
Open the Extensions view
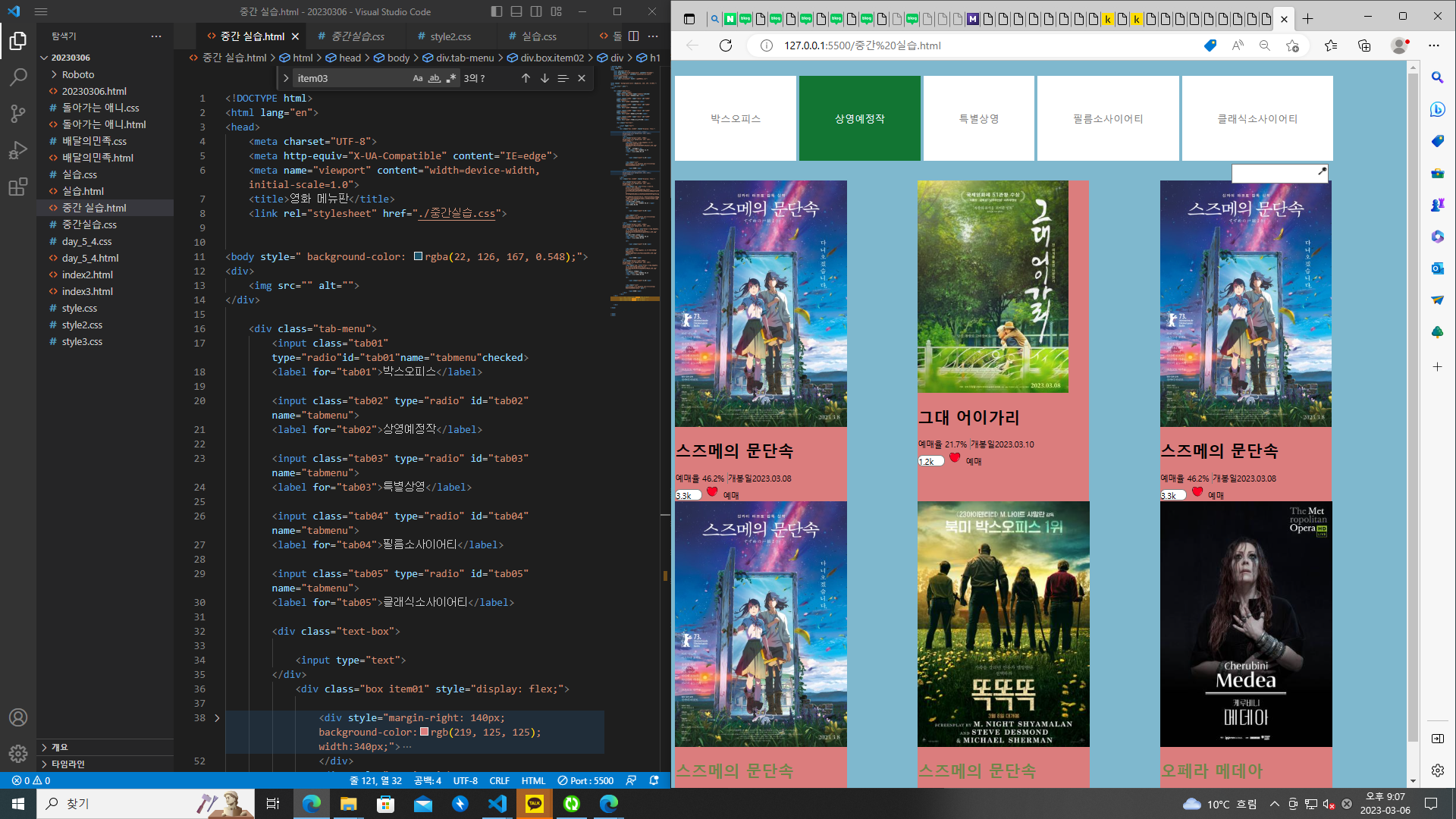tap(18, 187)
